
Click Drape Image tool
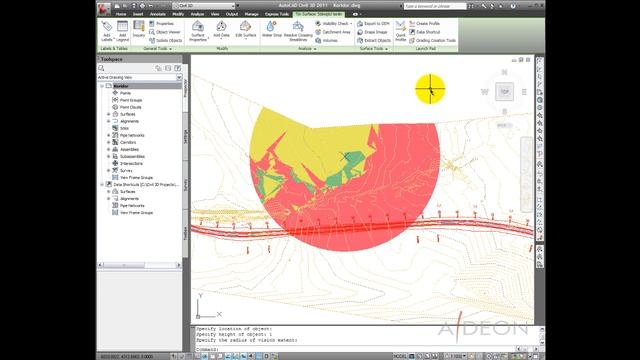coord(372,32)
